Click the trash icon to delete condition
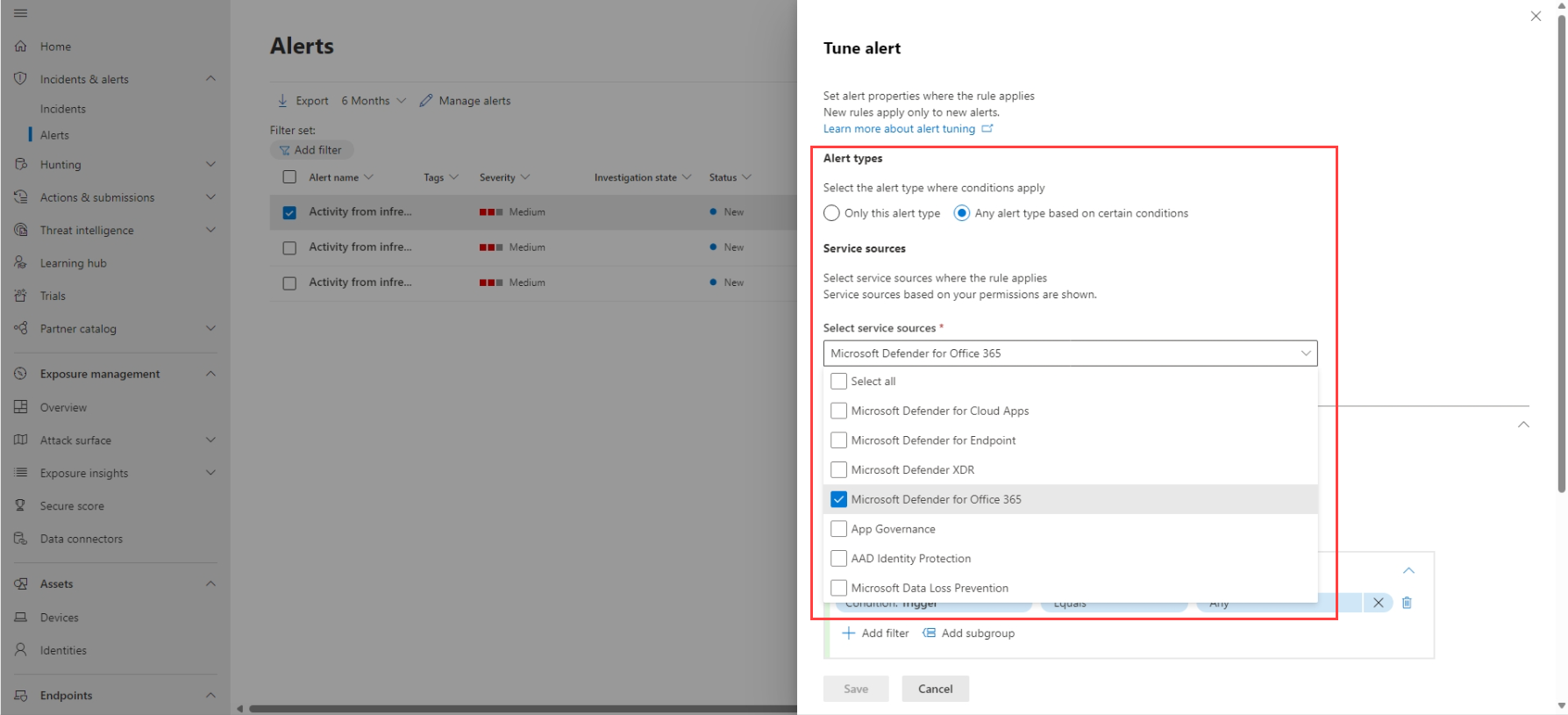Viewport: 1568px width, 715px height. [x=1407, y=603]
